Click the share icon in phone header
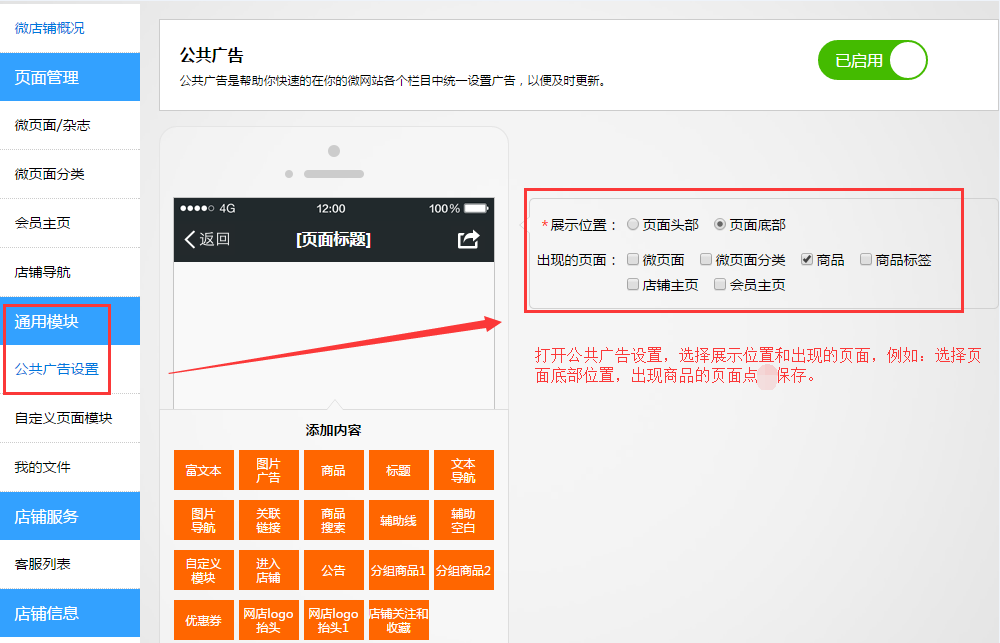The width and height of the screenshot is (1000, 643). pyautogui.click(x=468, y=239)
